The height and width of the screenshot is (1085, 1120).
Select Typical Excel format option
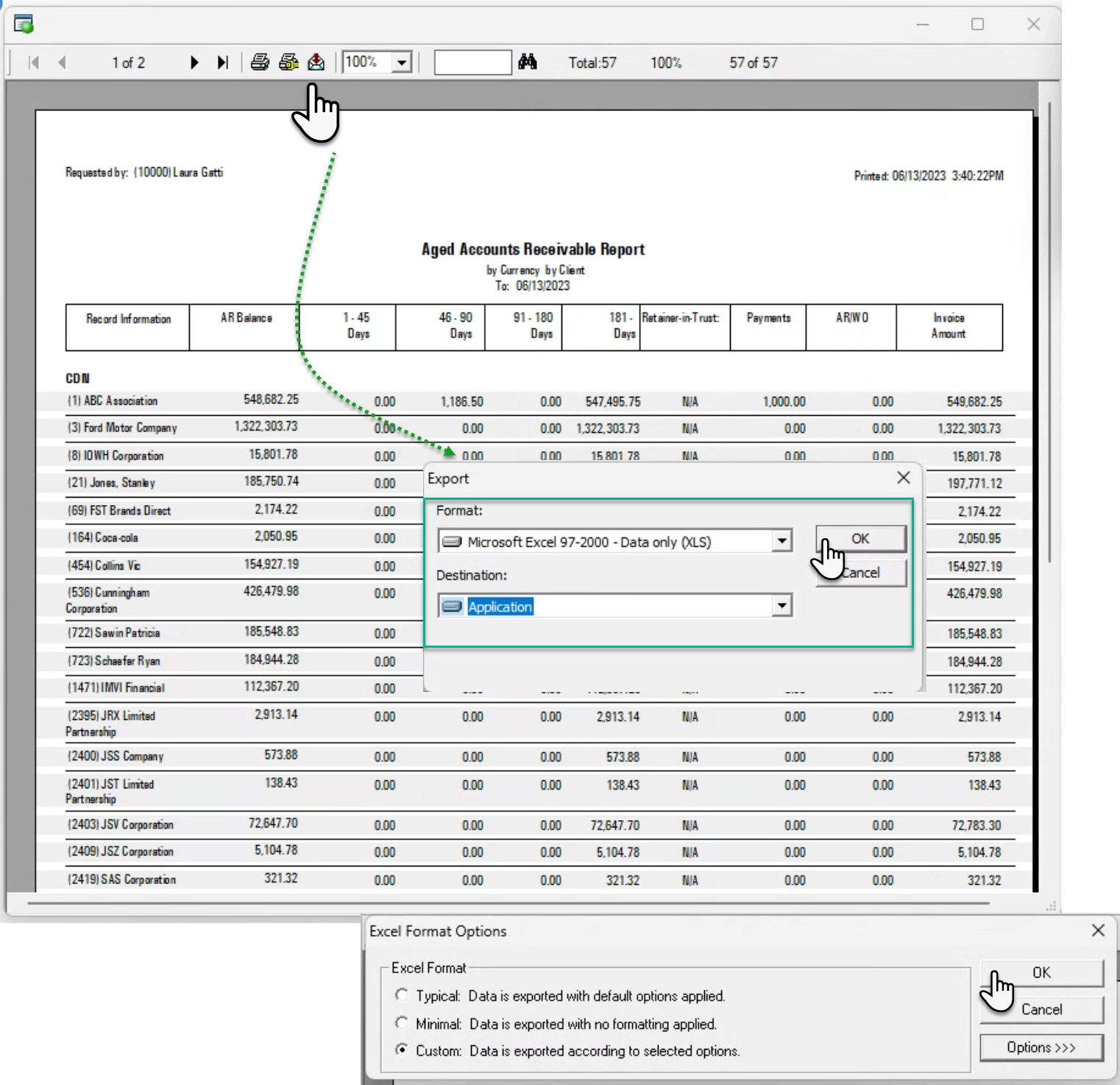point(401,995)
